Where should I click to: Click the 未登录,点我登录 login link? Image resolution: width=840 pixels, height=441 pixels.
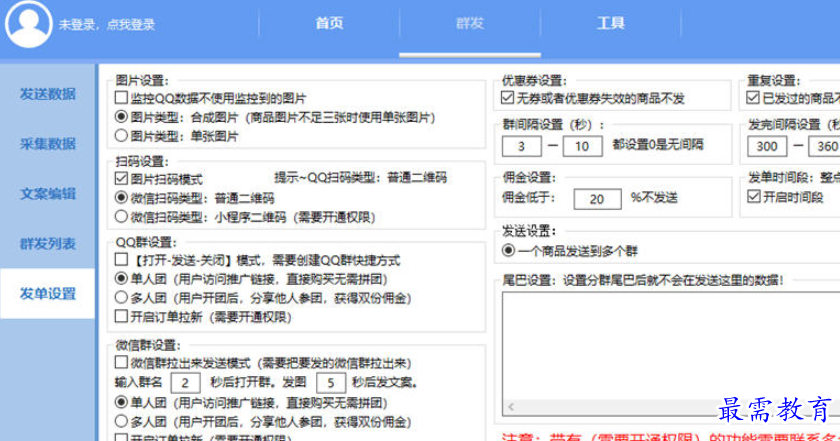coord(107,25)
